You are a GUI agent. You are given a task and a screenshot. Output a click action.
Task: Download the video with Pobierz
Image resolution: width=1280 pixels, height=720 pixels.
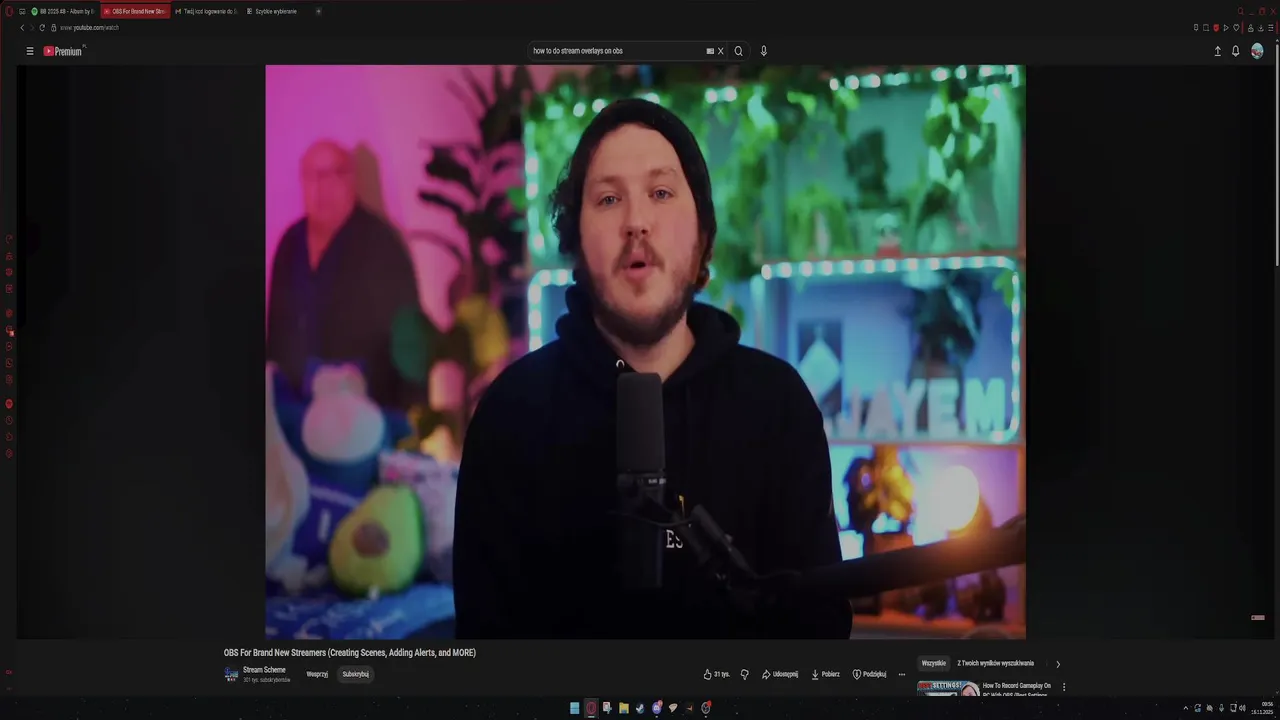click(x=826, y=674)
